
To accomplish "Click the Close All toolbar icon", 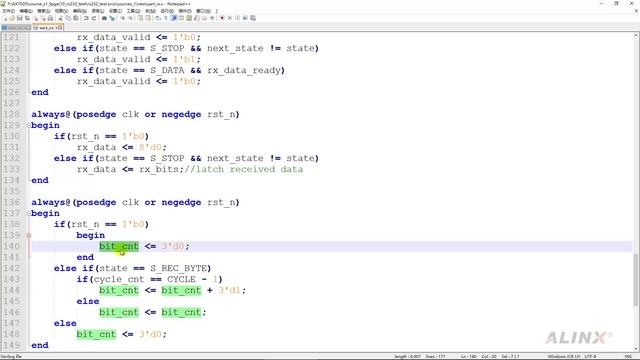I will 43,18.
